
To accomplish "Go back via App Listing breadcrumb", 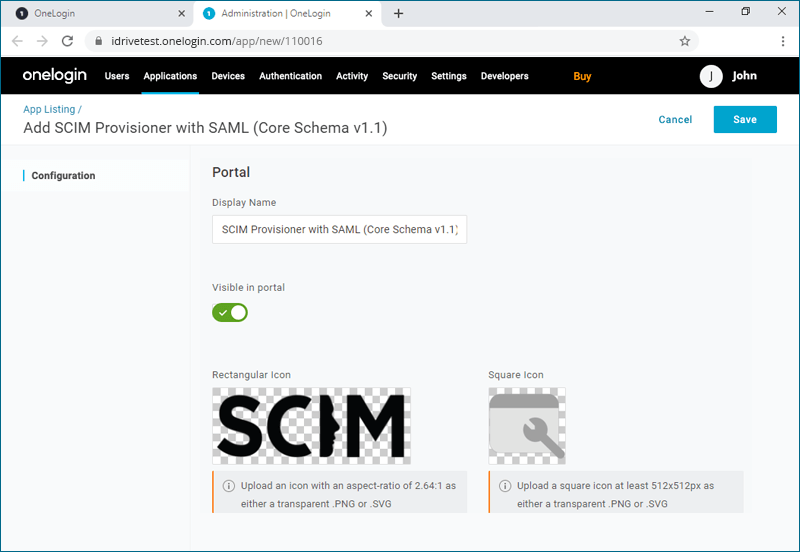I will pyautogui.click(x=49, y=109).
